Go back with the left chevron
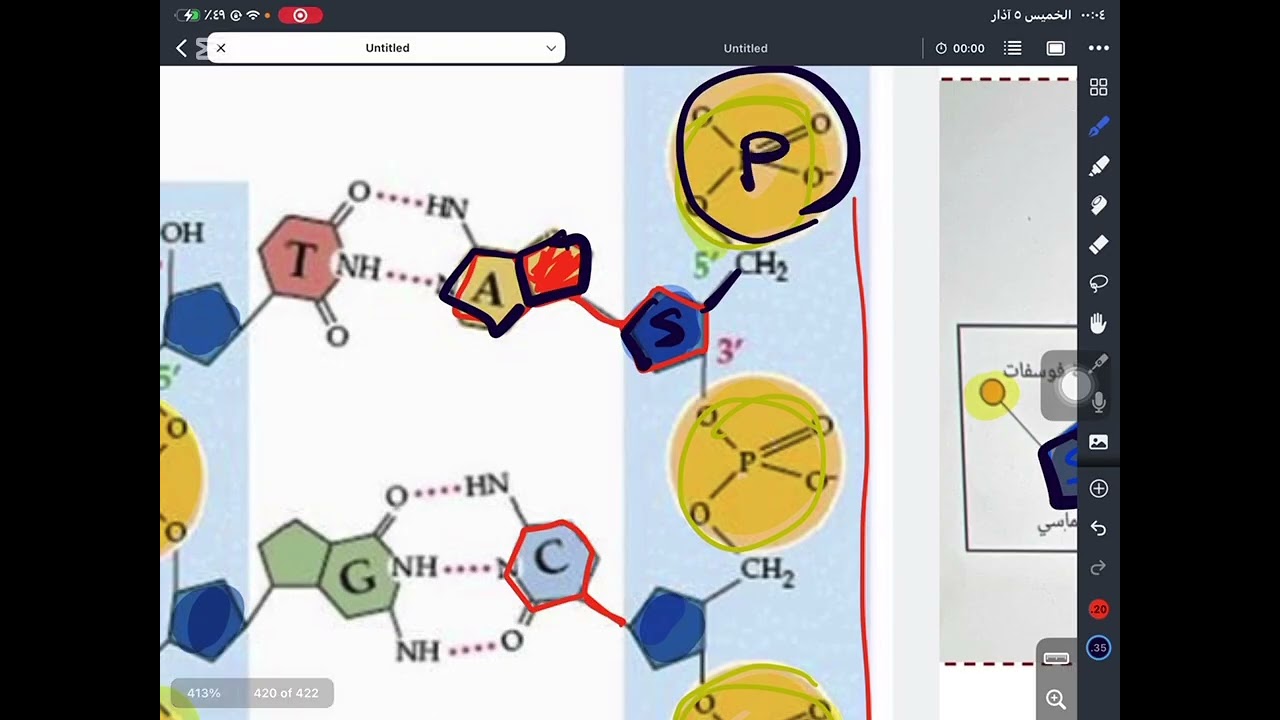1280x720 pixels. [x=181, y=48]
